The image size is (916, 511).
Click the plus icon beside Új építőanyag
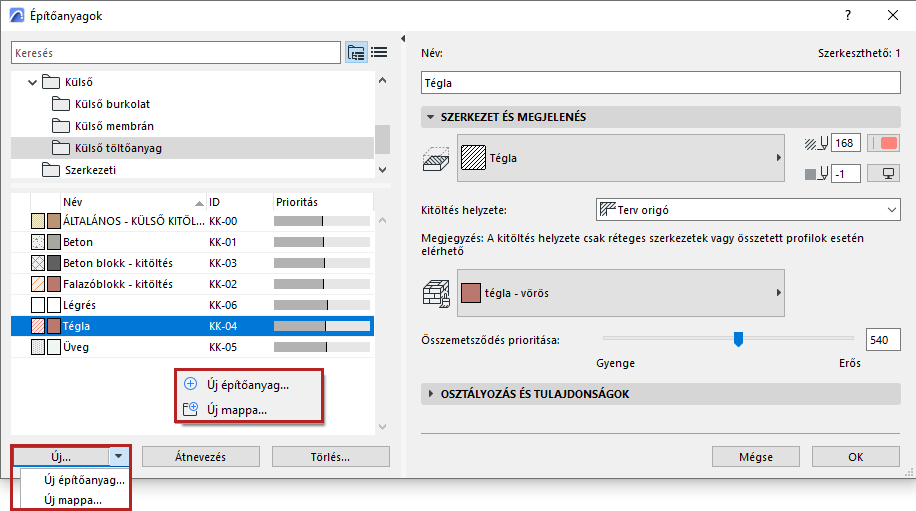point(190,384)
